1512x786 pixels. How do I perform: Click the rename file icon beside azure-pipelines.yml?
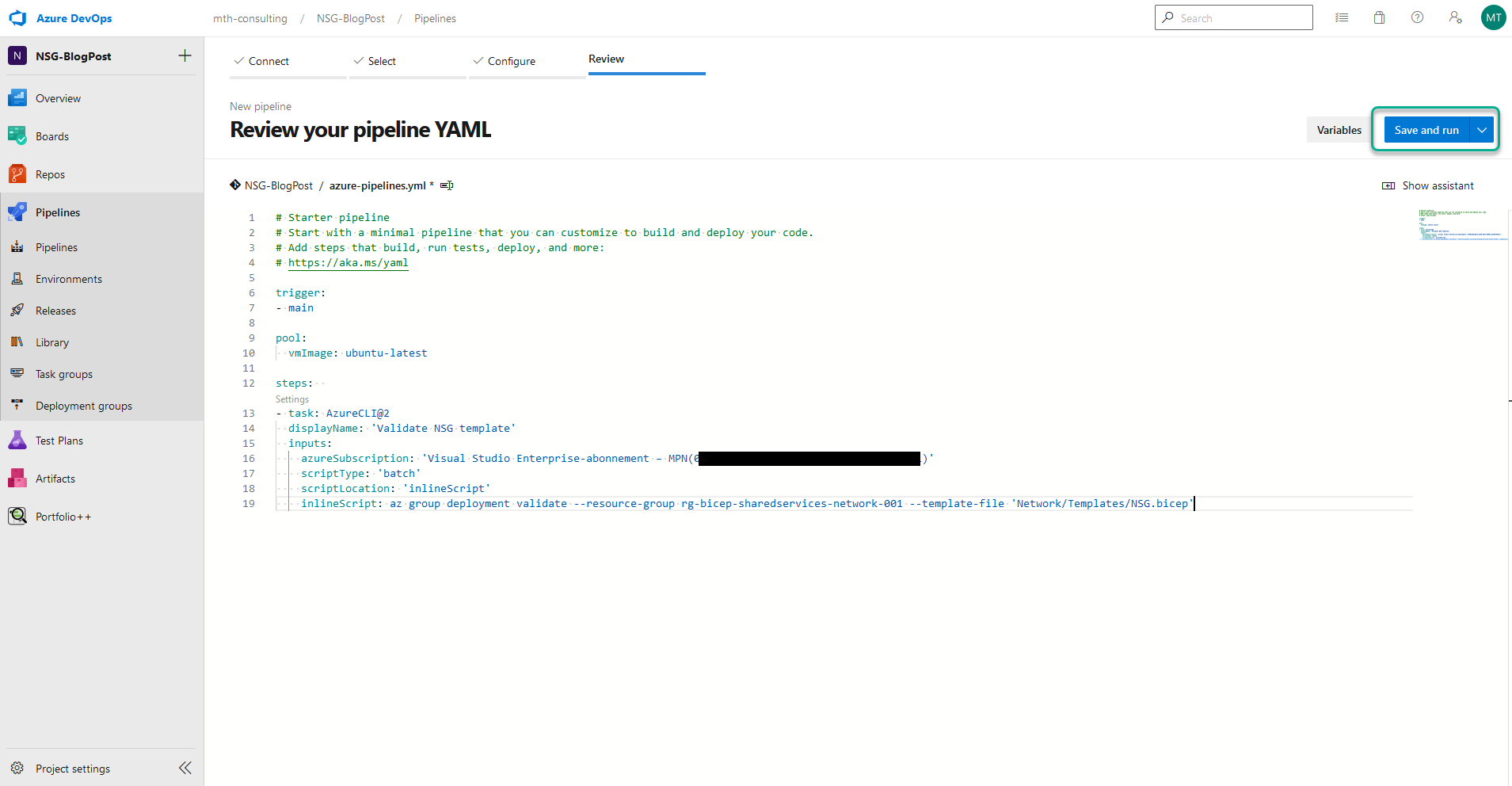pos(447,185)
